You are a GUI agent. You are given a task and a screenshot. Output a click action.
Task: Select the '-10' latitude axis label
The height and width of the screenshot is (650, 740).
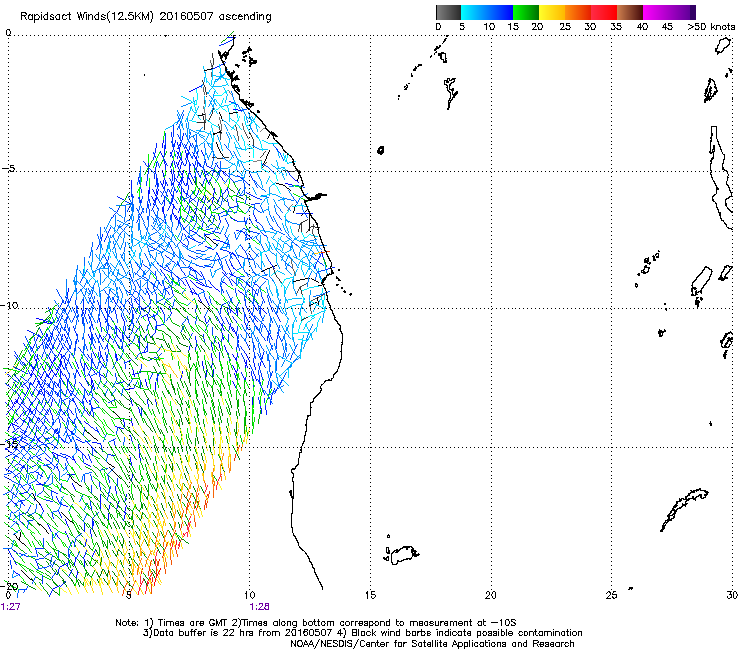pos(10,305)
